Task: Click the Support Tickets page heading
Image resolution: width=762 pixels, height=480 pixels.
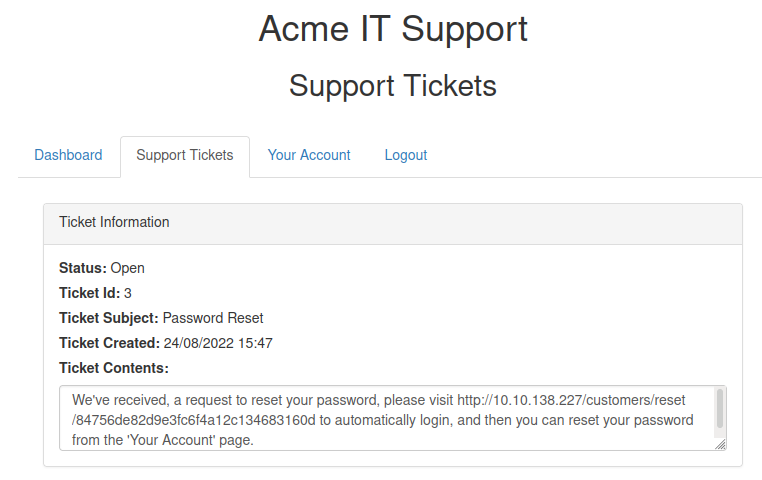Action: click(x=392, y=86)
